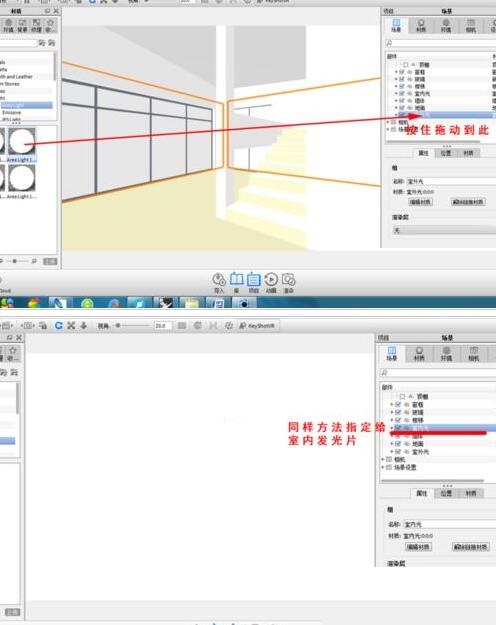Open the Render (渲染) dialog icon
The width and height of the screenshot is (496, 625).
[288, 283]
